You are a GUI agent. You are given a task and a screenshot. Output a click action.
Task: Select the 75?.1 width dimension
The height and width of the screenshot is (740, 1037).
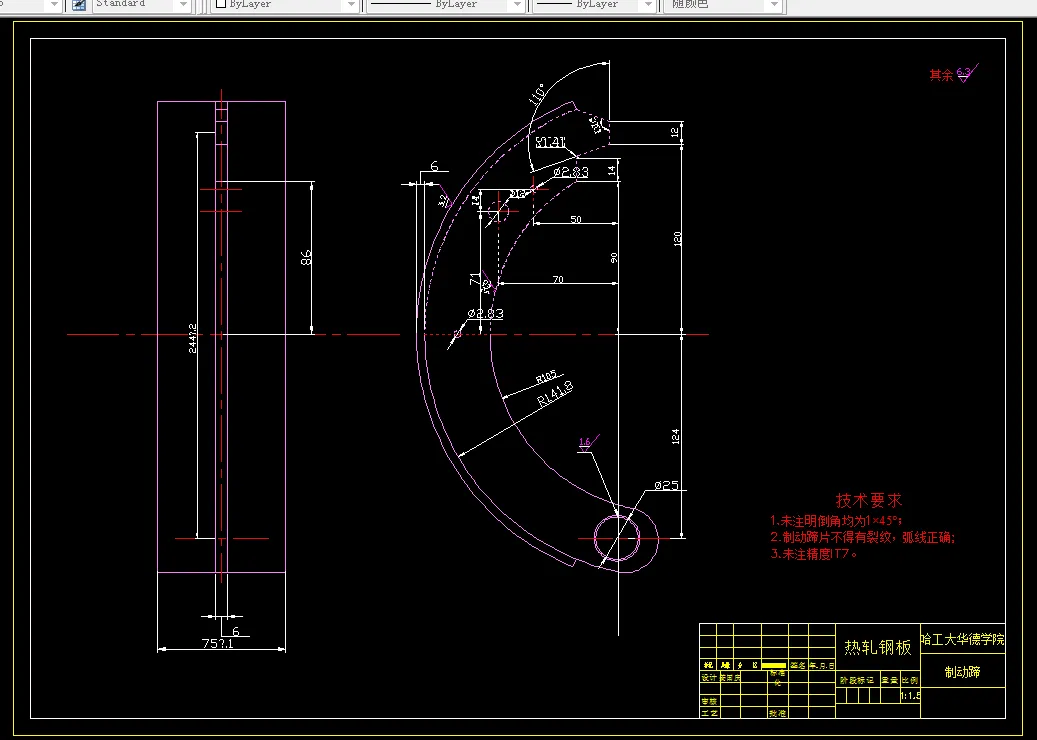[x=218, y=643]
